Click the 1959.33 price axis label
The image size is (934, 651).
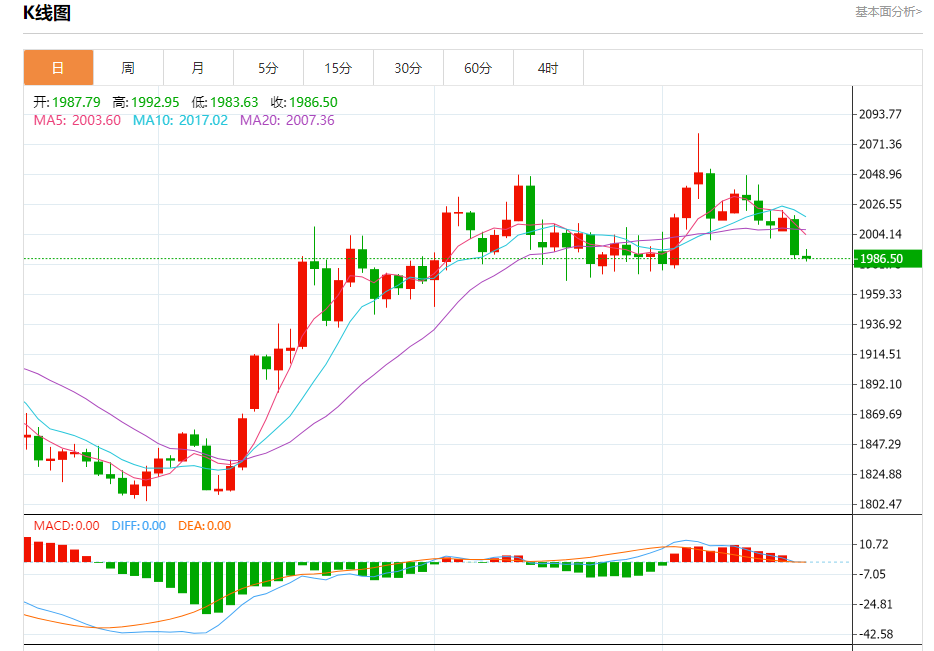click(x=880, y=294)
